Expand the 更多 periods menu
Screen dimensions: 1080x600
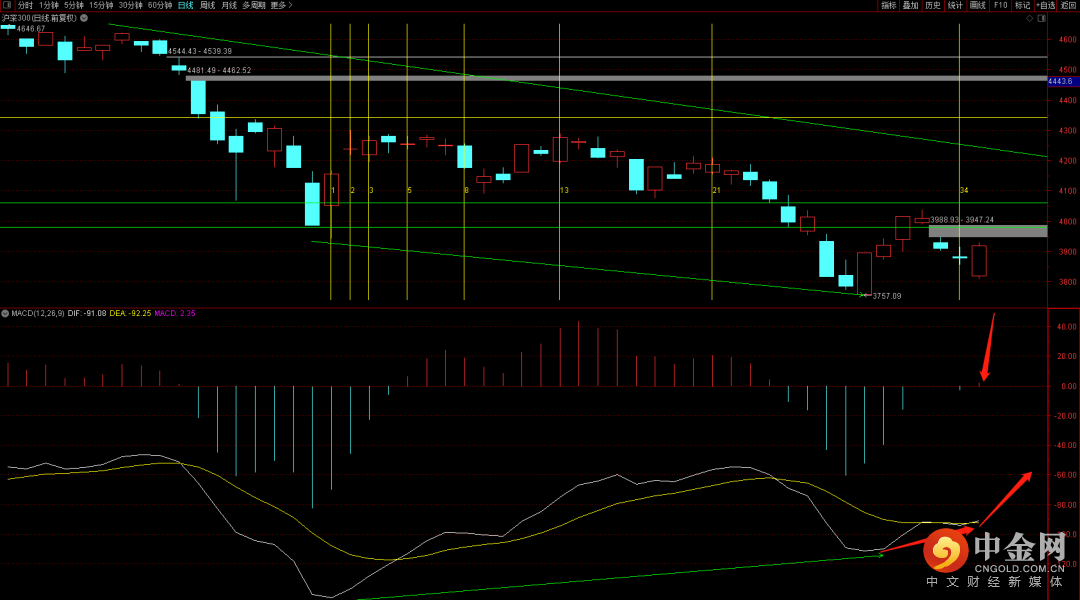click(x=281, y=5)
